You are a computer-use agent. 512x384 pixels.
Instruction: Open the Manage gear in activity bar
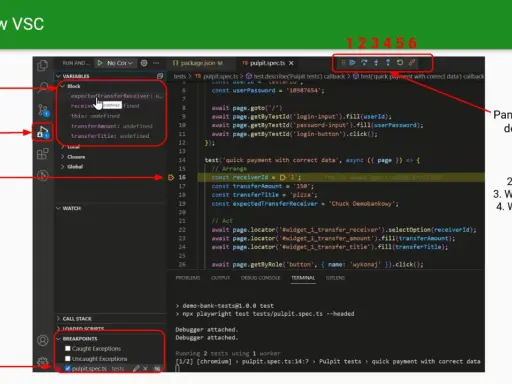[43, 361]
